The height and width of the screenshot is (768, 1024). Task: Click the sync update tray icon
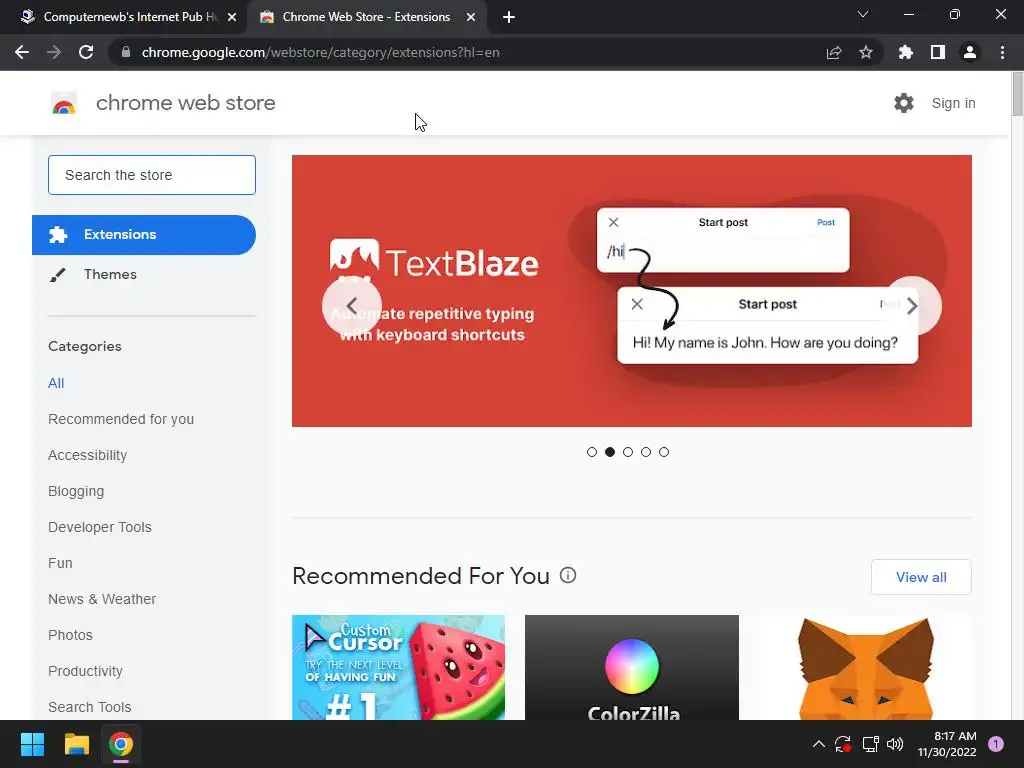point(843,744)
